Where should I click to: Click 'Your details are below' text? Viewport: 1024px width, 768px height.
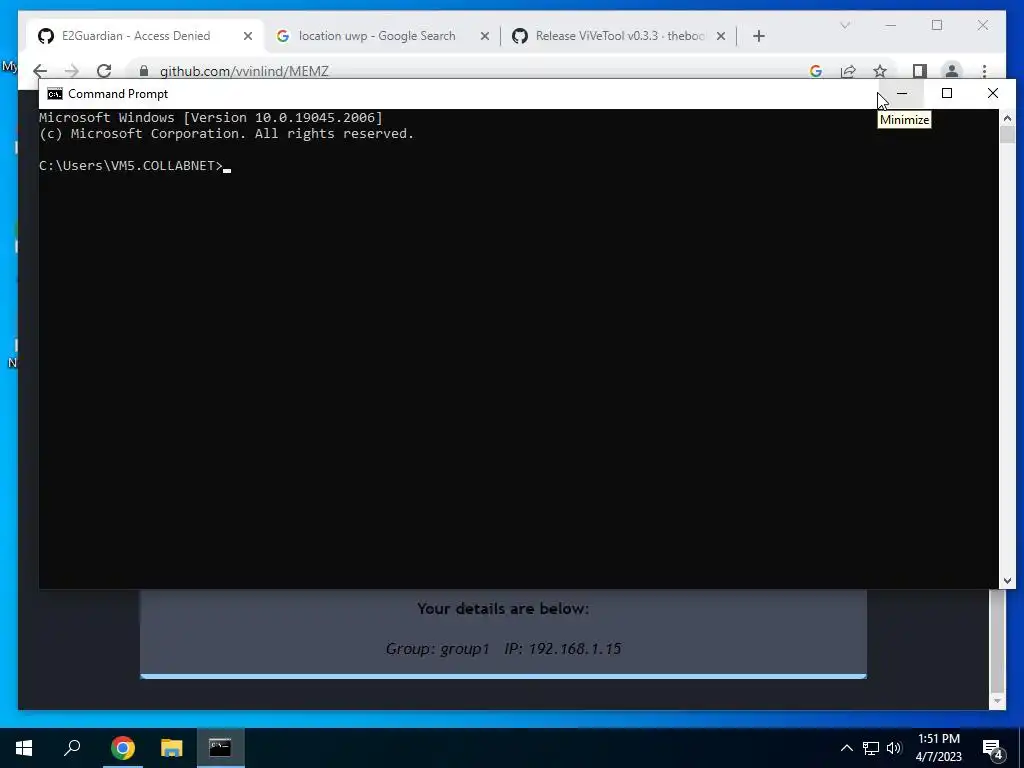[503, 609]
